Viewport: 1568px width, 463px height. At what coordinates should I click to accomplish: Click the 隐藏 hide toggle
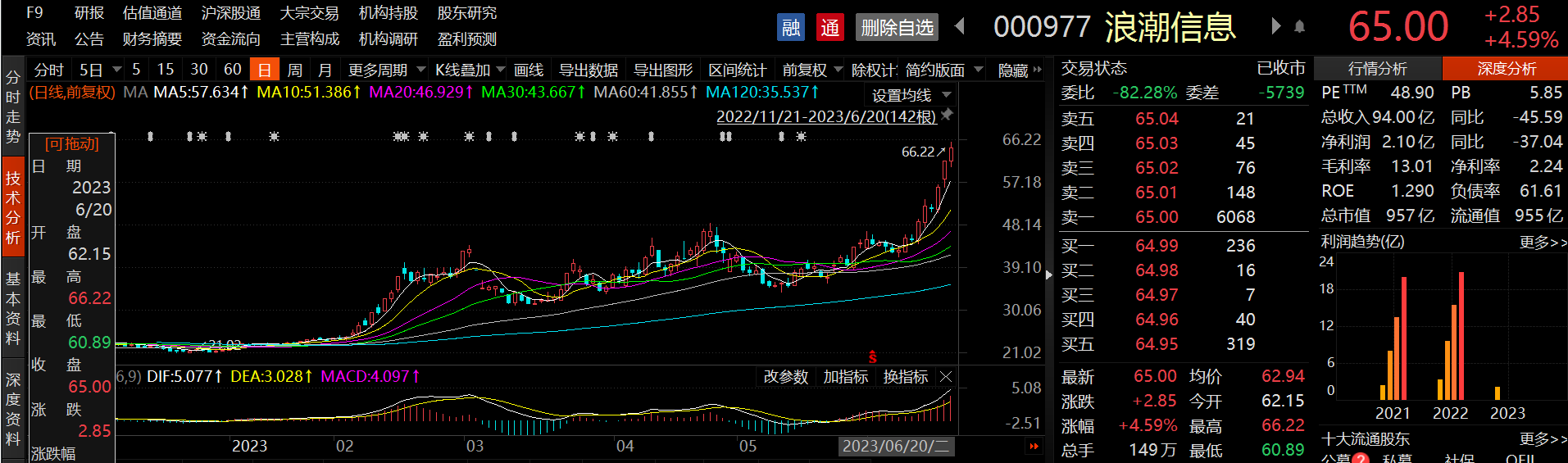tap(1020, 70)
